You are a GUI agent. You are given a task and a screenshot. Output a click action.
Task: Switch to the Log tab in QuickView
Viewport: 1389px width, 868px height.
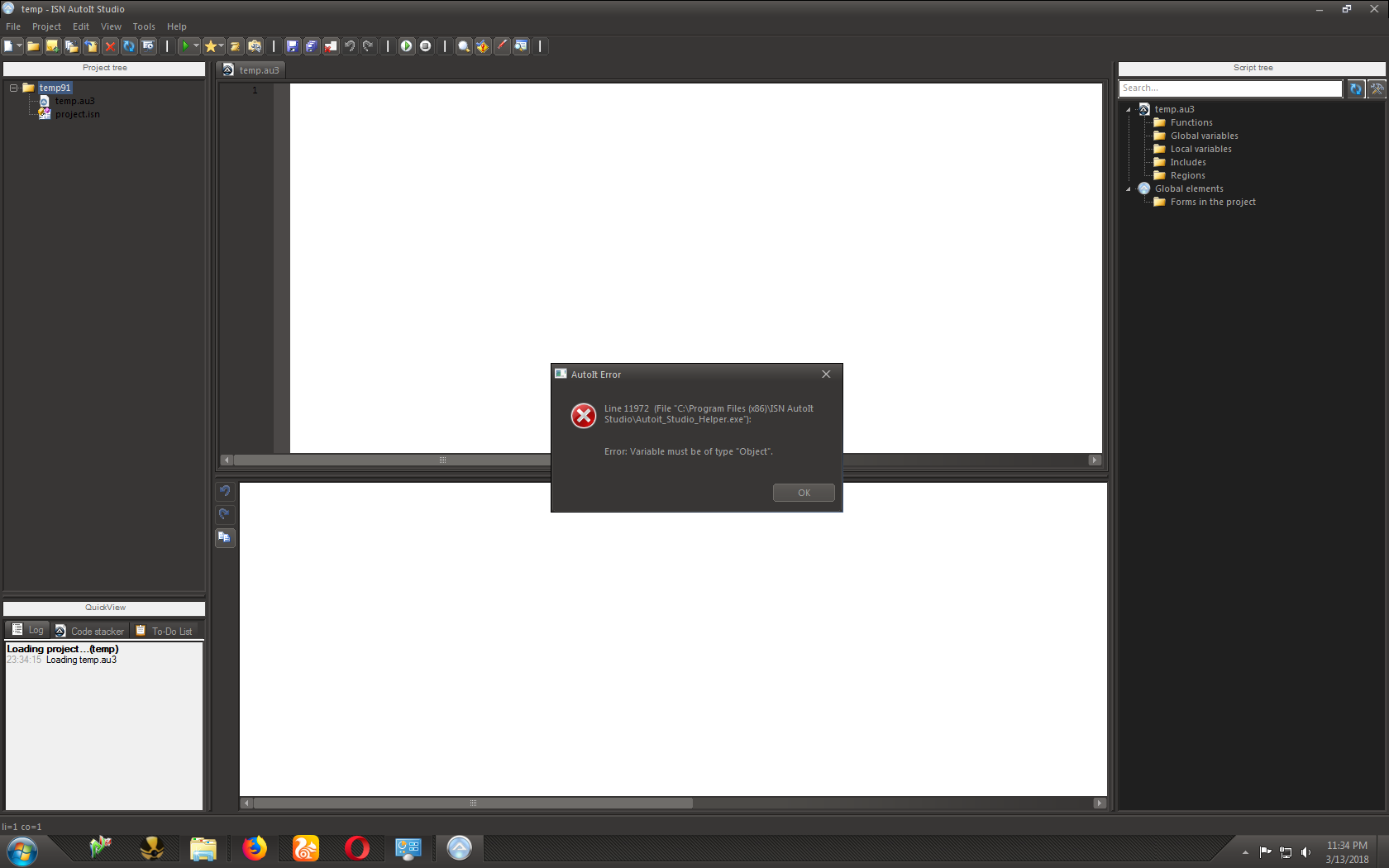click(x=27, y=630)
